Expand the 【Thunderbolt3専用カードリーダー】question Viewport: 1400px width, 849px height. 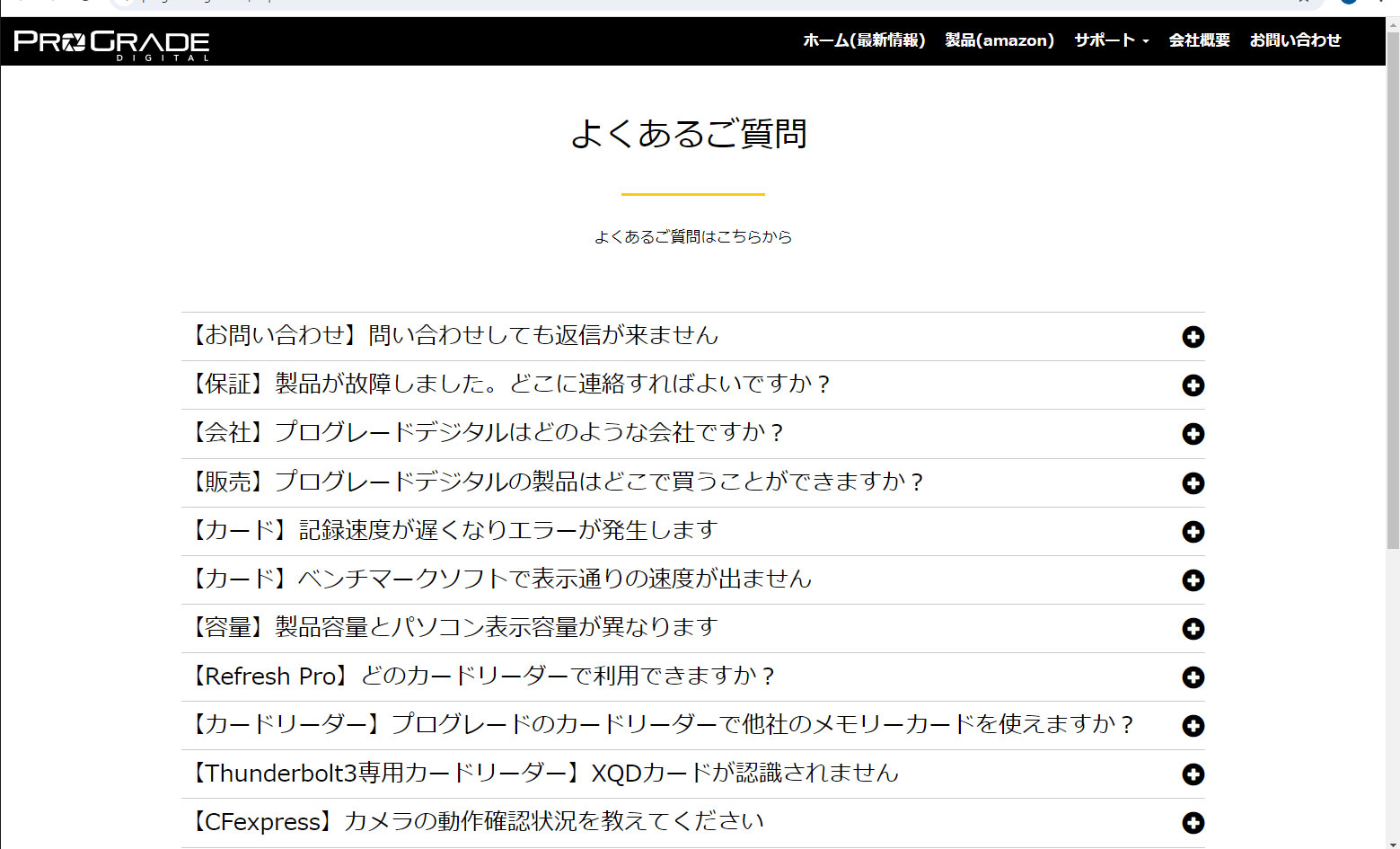(1193, 774)
